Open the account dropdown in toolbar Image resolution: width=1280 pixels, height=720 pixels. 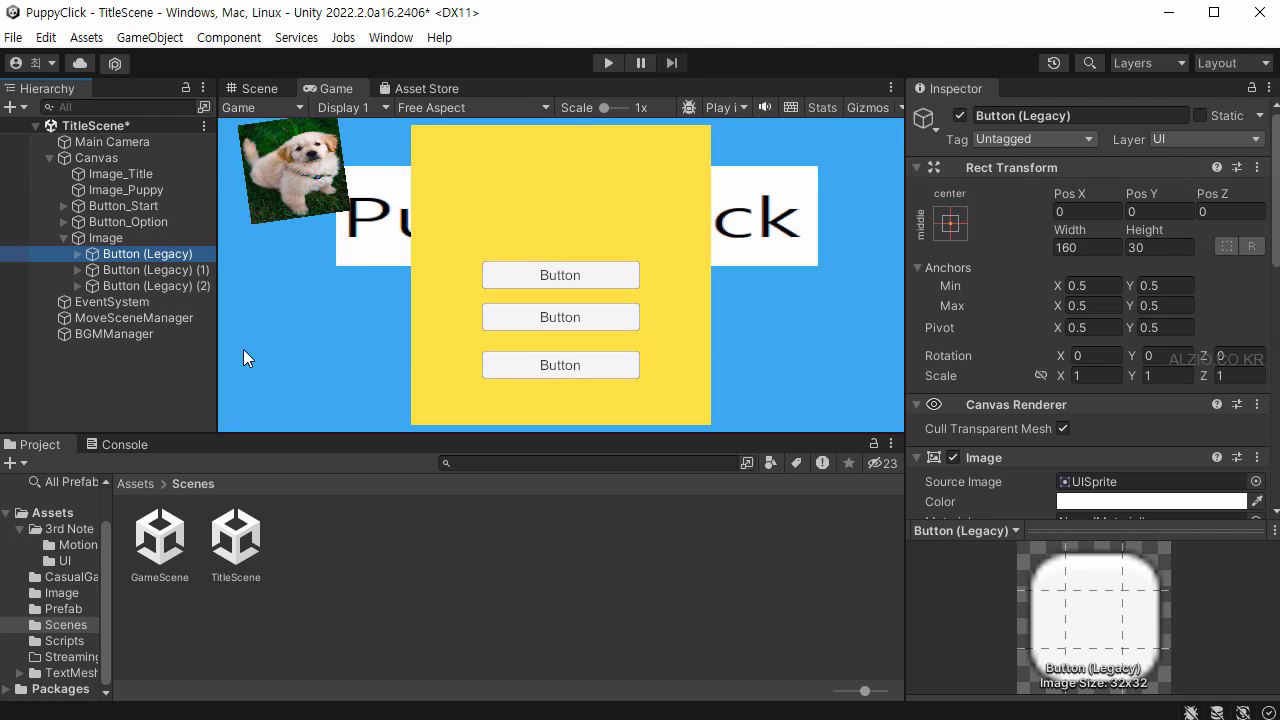33,63
